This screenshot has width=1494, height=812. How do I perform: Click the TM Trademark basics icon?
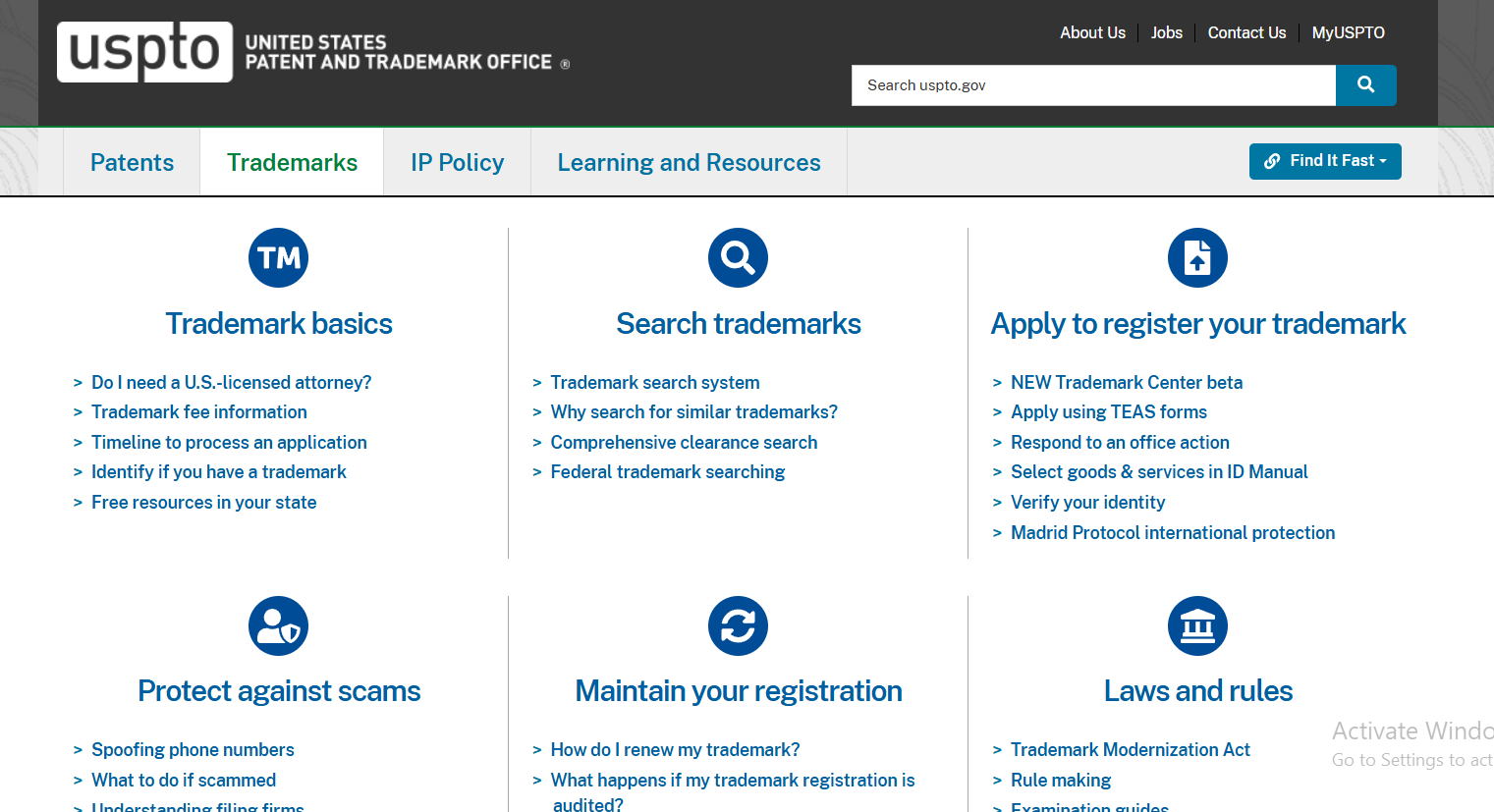point(279,258)
